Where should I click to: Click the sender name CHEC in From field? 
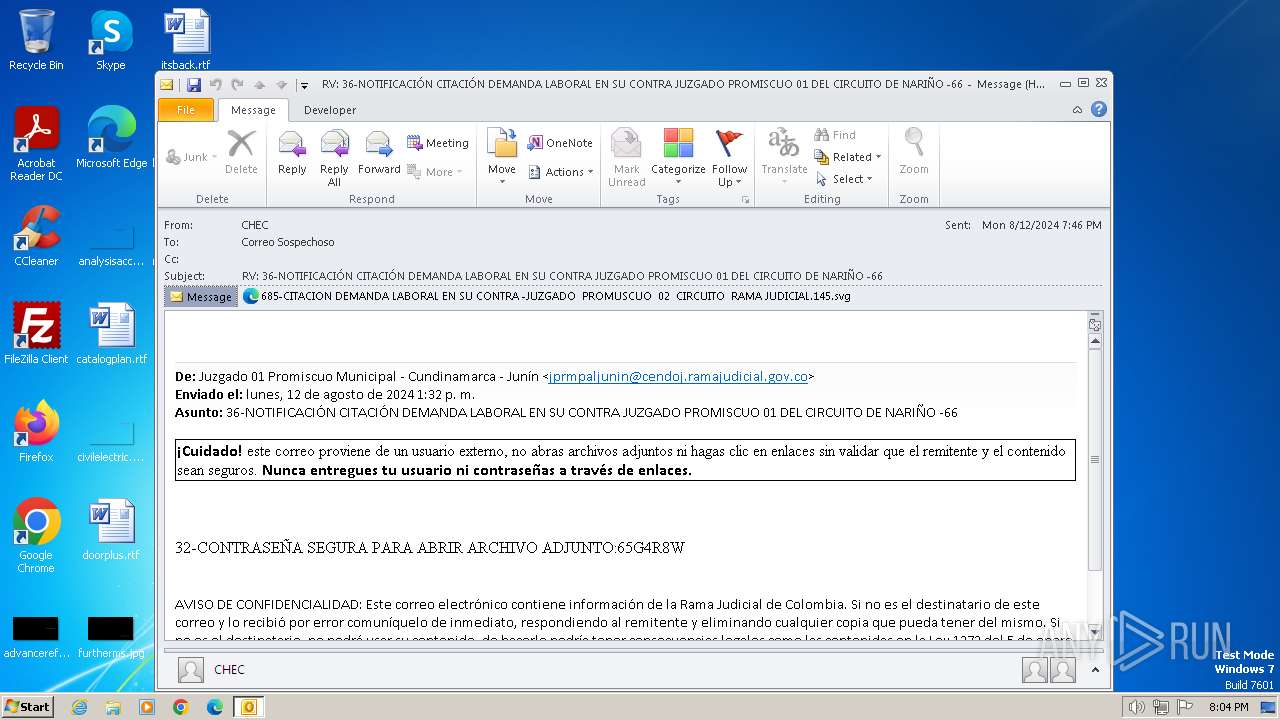click(x=255, y=225)
